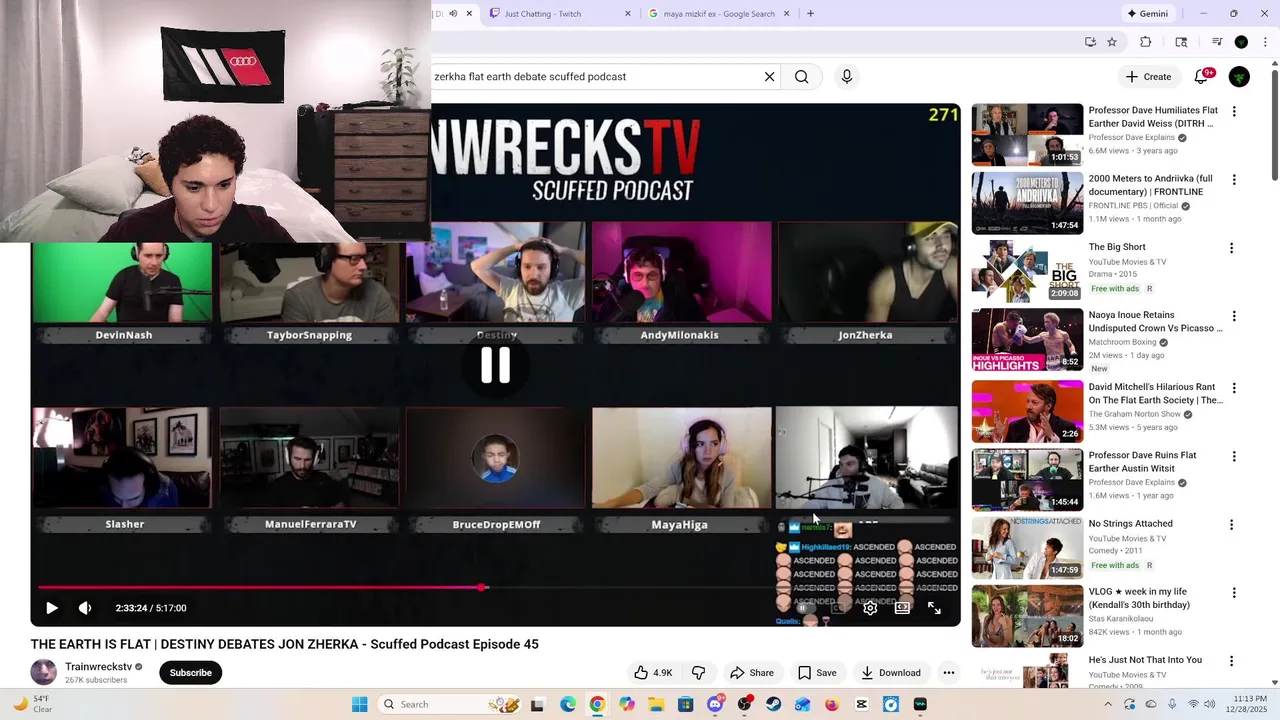1280x720 pixels.
Task: Dislike the video with thumbs down
Action: click(x=699, y=673)
